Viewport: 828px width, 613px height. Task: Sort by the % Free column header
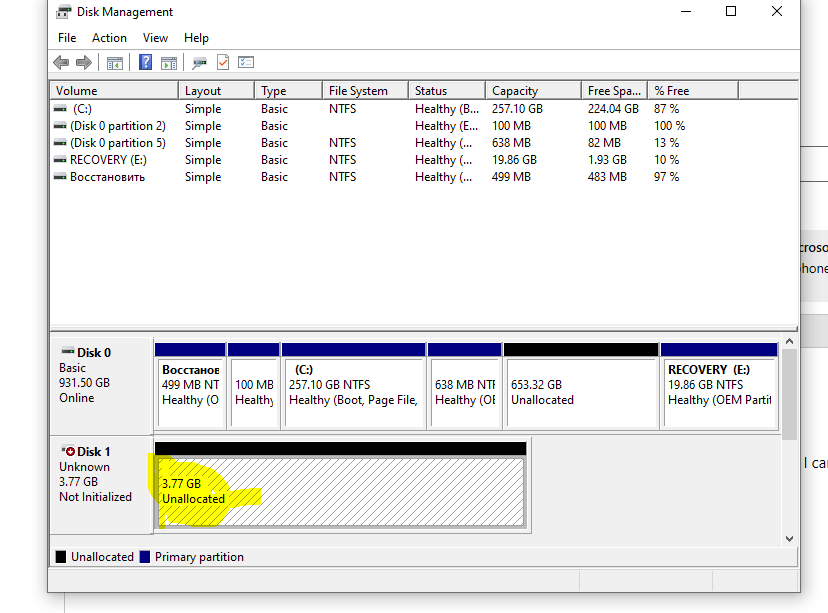point(693,91)
